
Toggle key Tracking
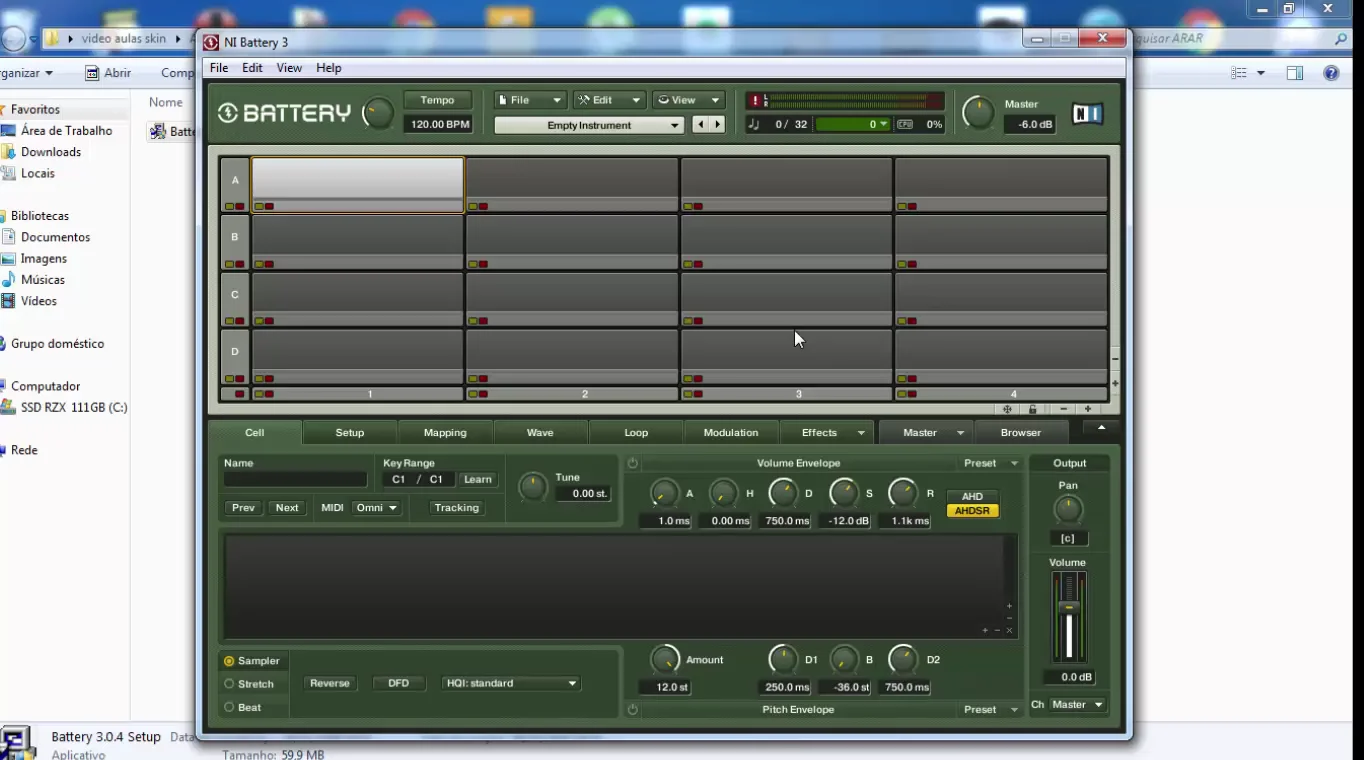click(x=456, y=508)
